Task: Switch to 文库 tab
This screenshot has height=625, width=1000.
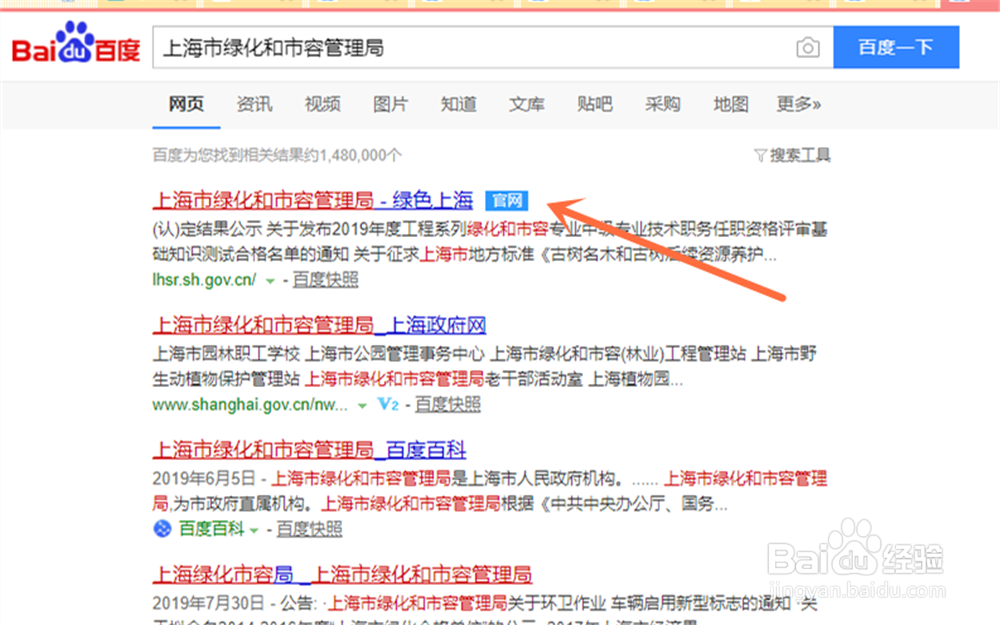Action: [527, 104]
